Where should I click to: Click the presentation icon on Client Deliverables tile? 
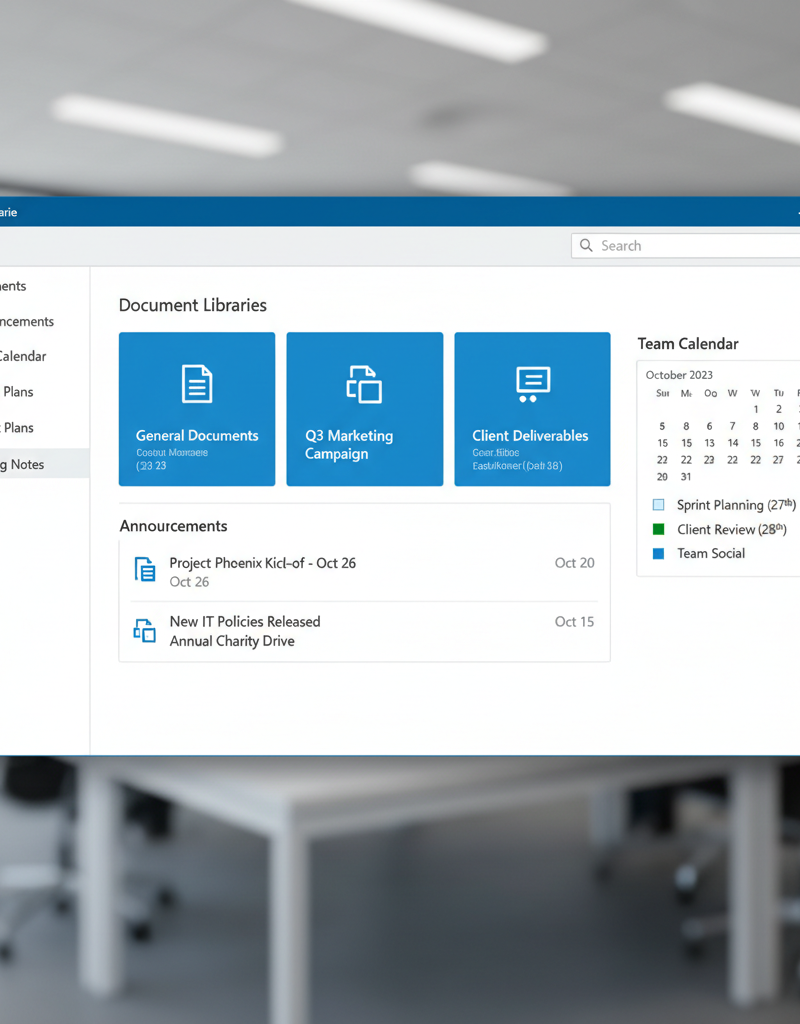click(533, 384)
